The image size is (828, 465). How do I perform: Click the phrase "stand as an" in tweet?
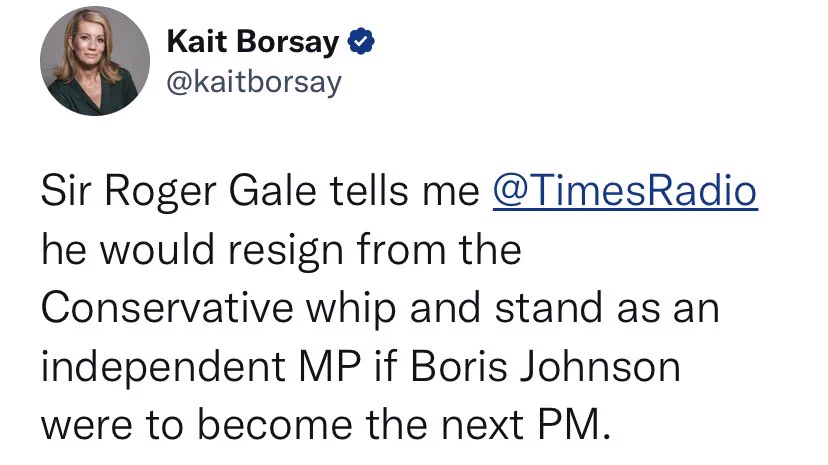click(x=607, y=308)
